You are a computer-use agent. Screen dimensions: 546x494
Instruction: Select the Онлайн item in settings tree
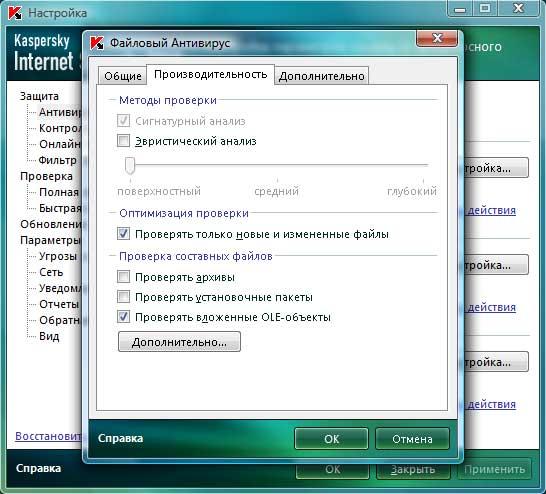(x=60, y=144)
